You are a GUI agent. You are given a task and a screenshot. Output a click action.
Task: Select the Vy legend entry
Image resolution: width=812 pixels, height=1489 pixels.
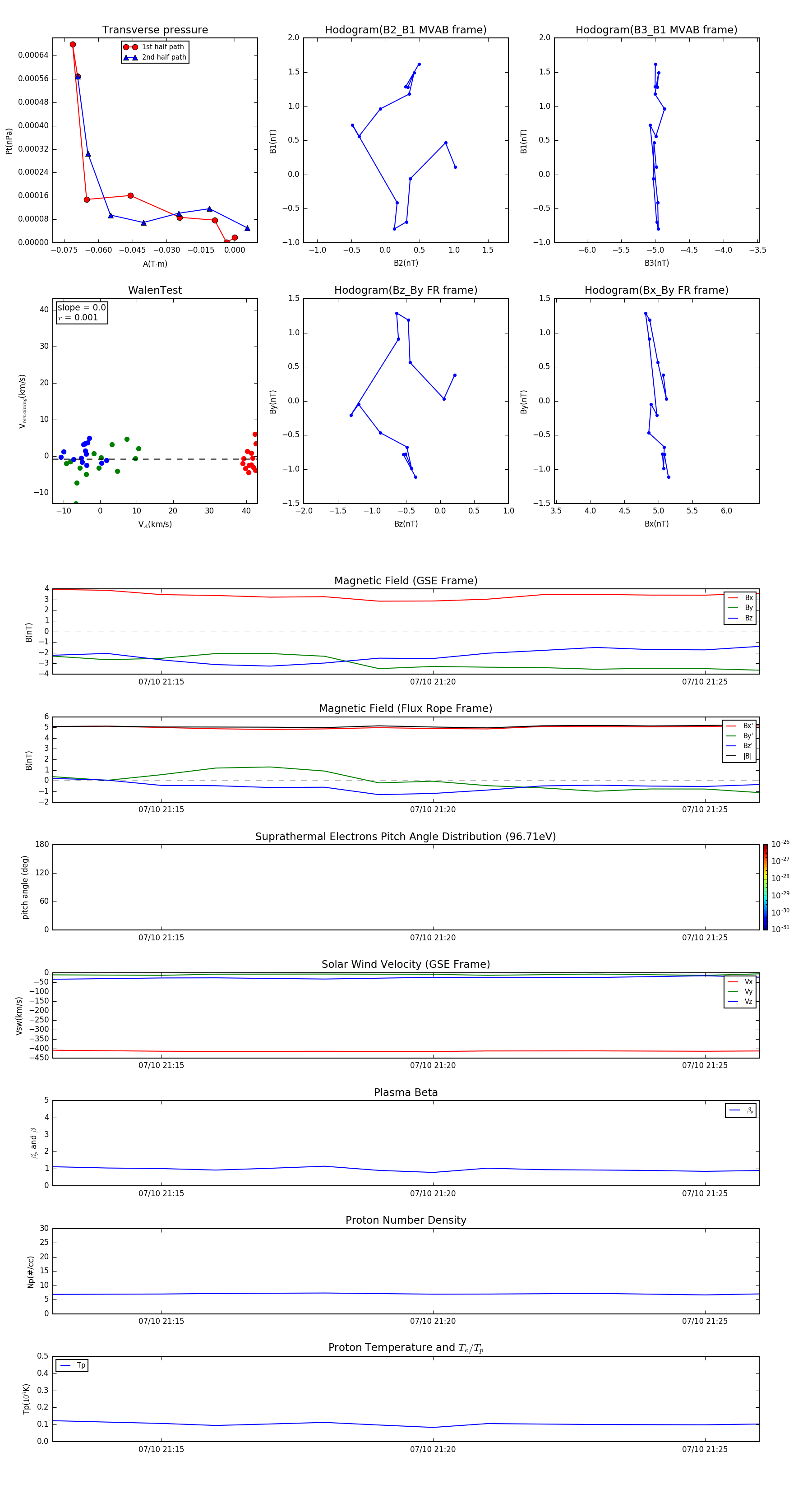740,991
